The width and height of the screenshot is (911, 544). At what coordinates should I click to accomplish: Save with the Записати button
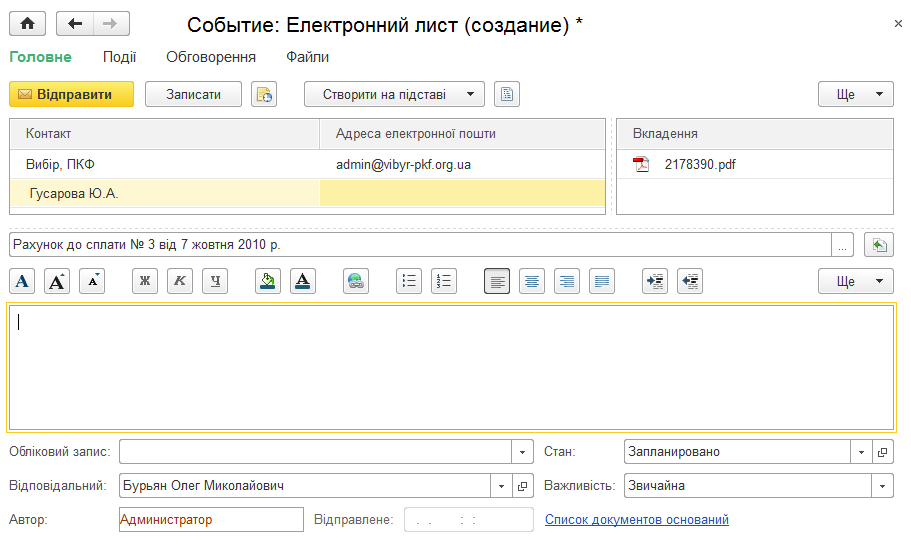tap(193, 94)
